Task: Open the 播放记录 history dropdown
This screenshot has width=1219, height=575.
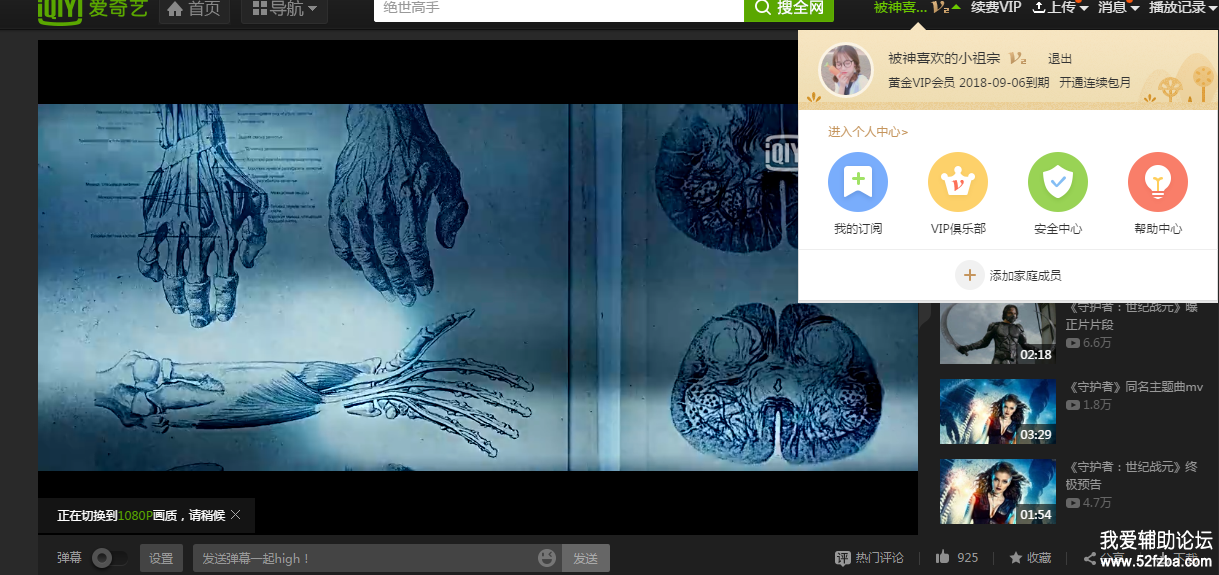Action: tap(1183, 8)
